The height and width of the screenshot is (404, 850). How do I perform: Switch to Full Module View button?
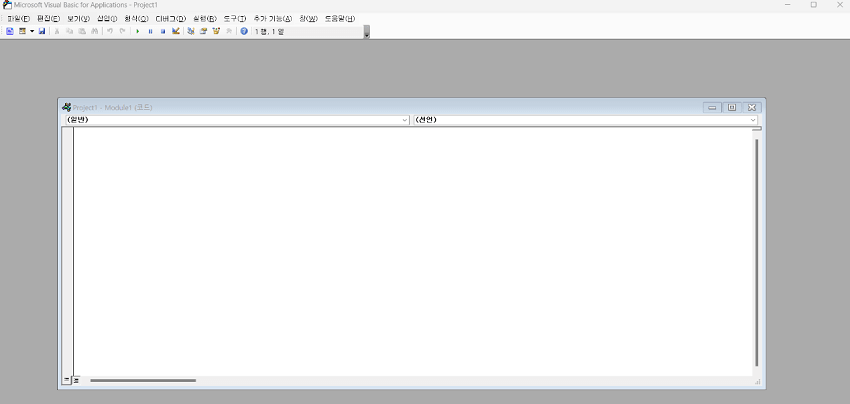(x=76, y=381)
